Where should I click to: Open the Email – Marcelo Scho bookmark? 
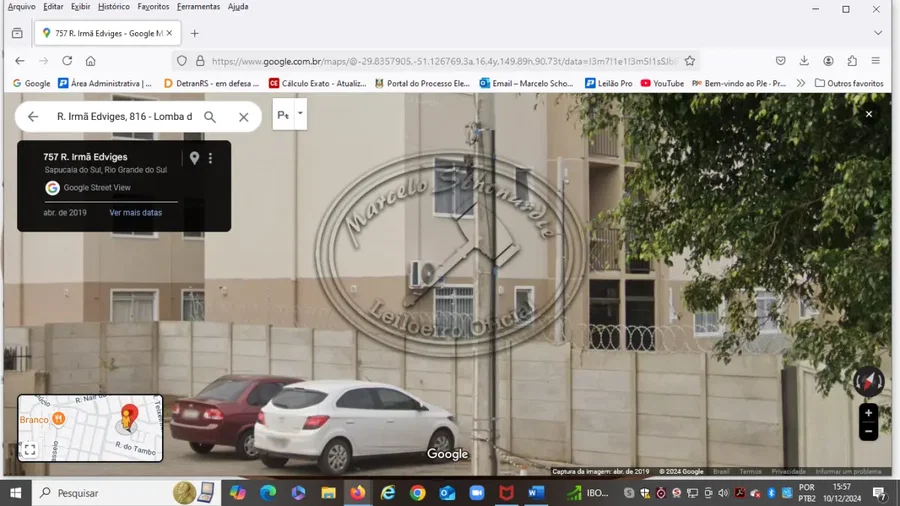tap(526, 83)
